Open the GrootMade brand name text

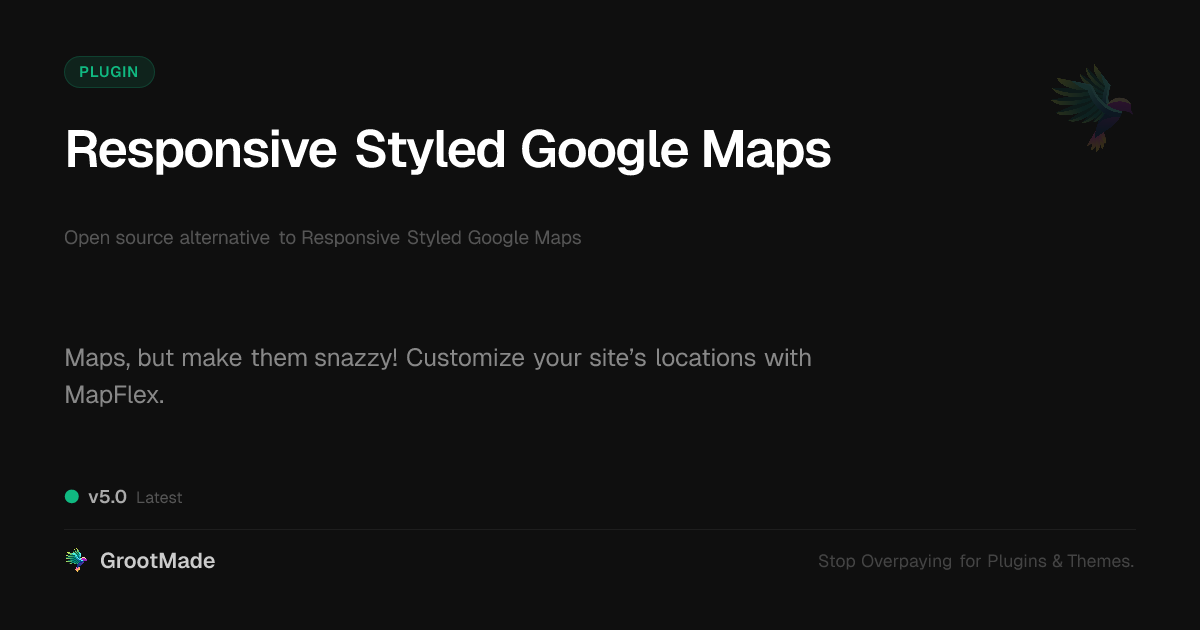coord(157,561)
